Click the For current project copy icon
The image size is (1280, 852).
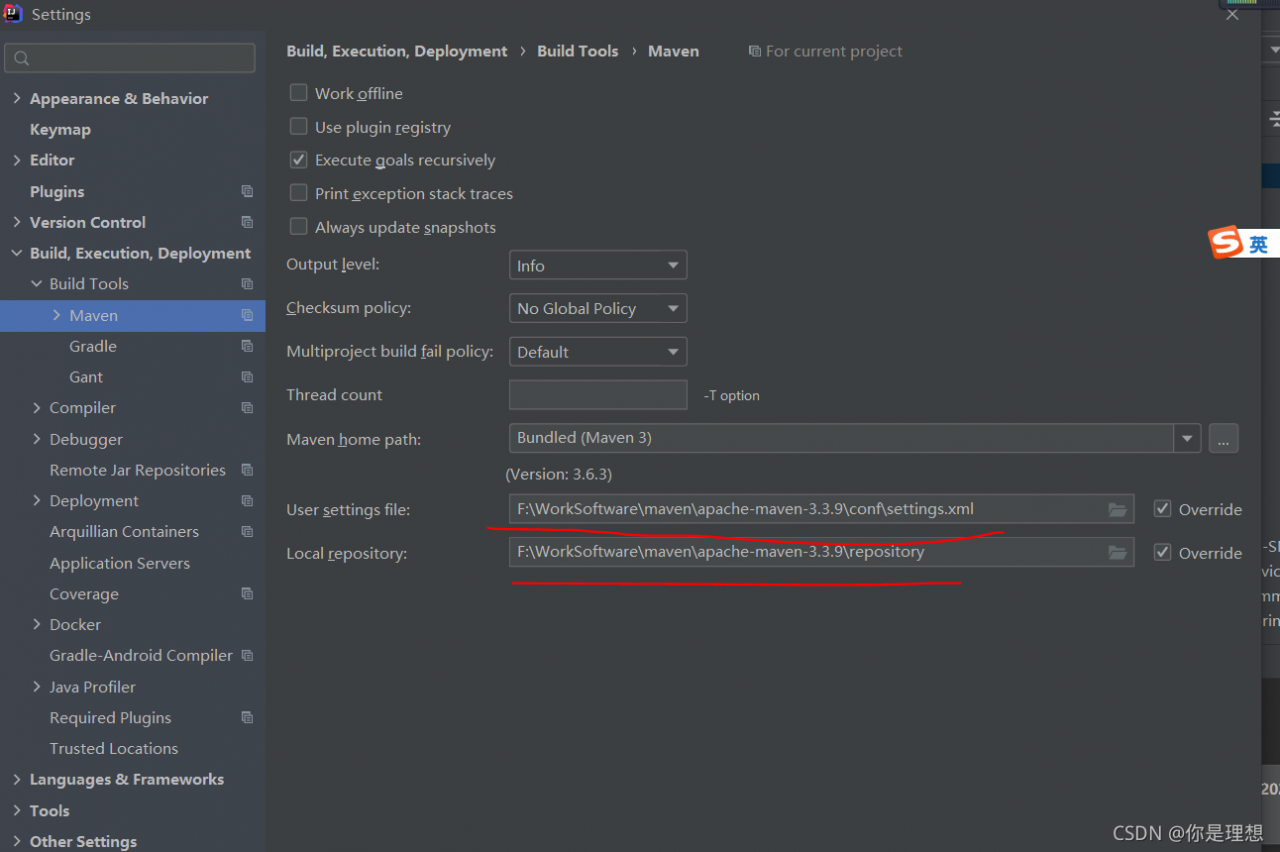755,51
